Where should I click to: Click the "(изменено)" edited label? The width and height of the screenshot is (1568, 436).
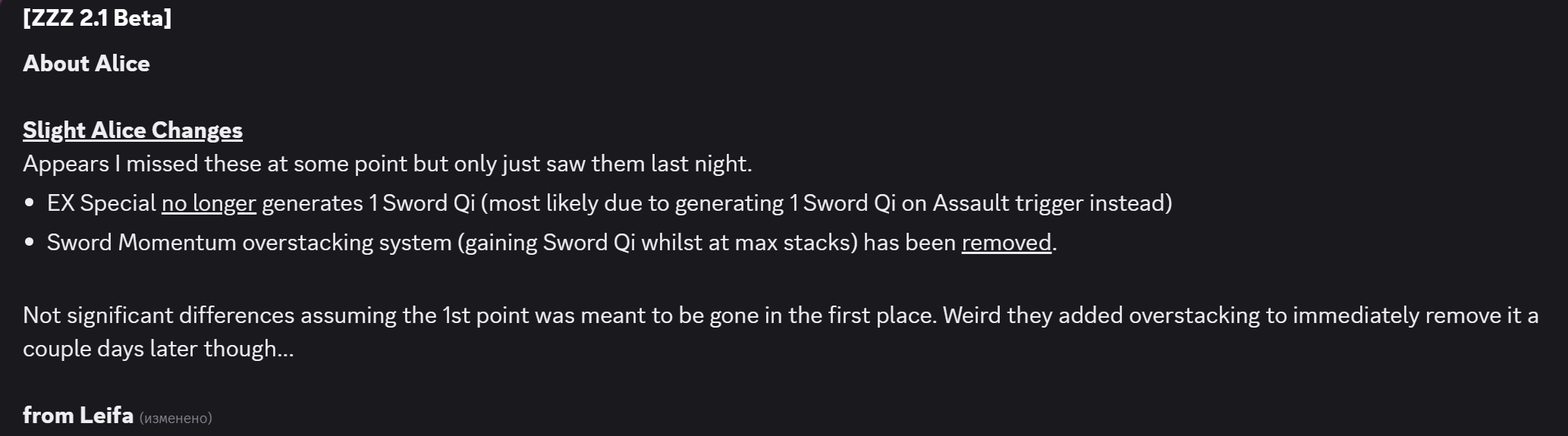tap(176, 418)
